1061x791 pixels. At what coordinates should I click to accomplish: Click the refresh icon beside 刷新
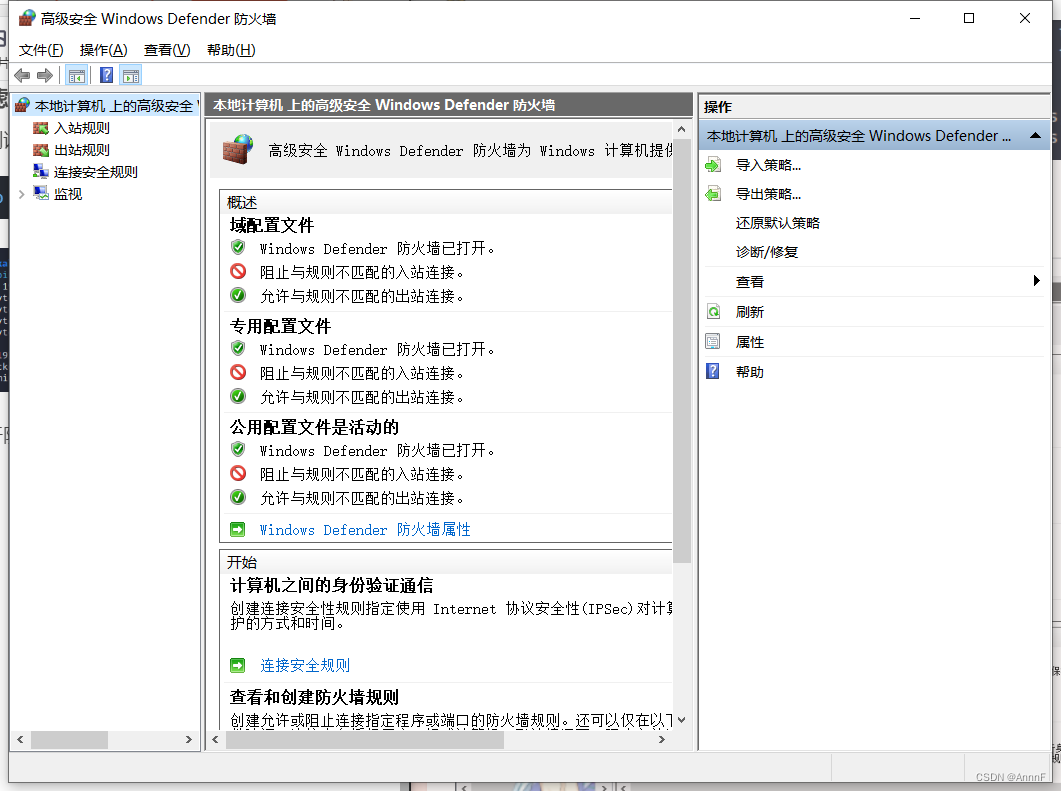(713, 312)
